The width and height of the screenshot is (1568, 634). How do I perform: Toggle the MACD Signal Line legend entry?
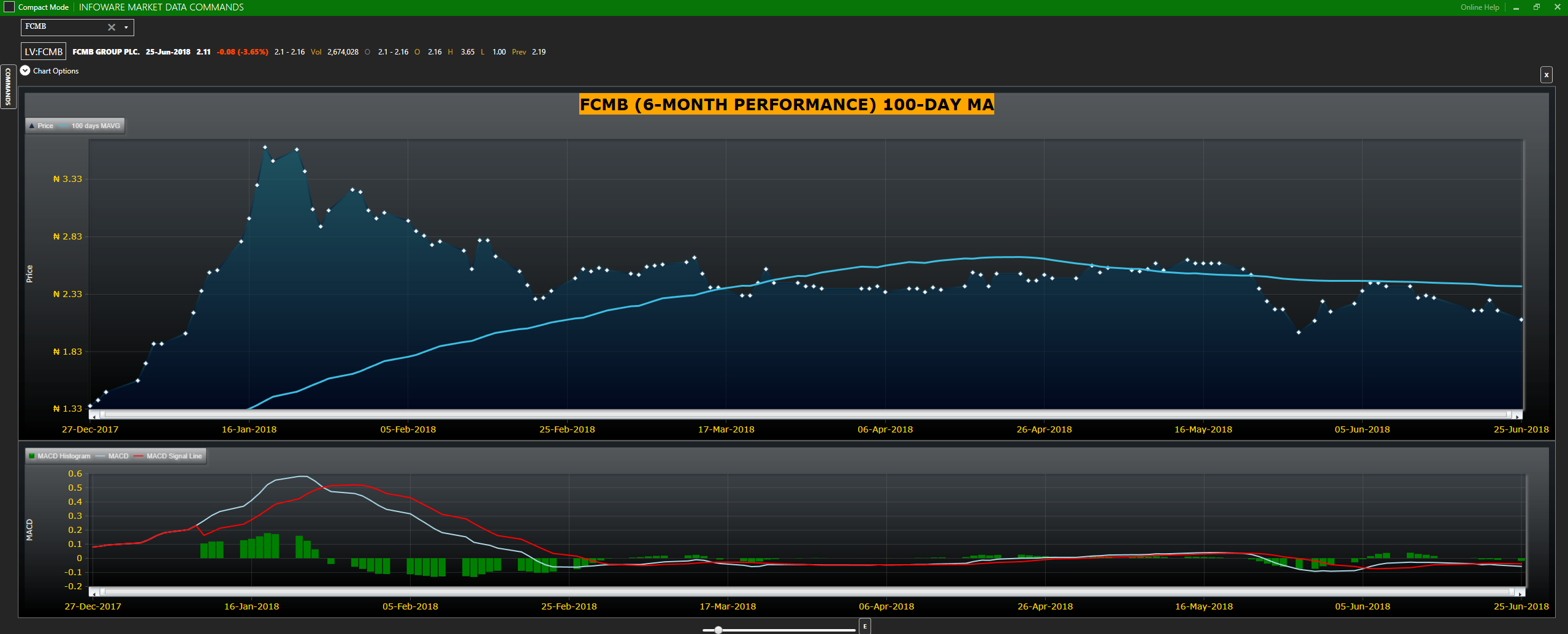coord(168,456)
